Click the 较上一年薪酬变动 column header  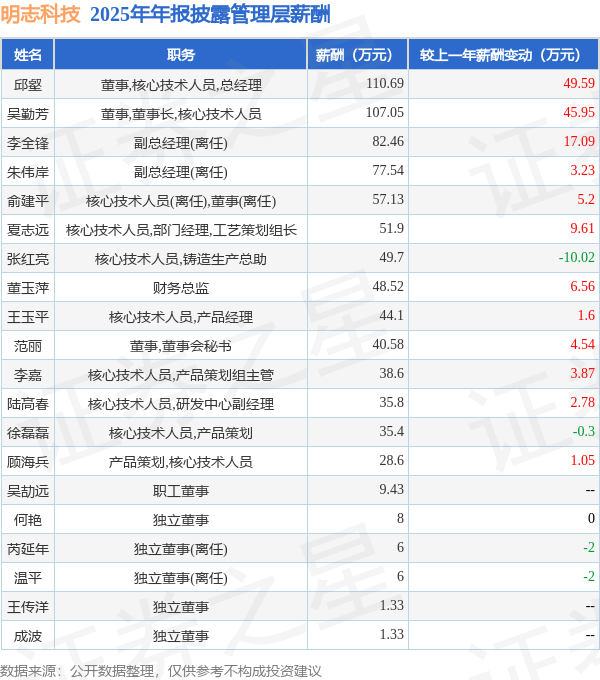(x=504, y=55)
